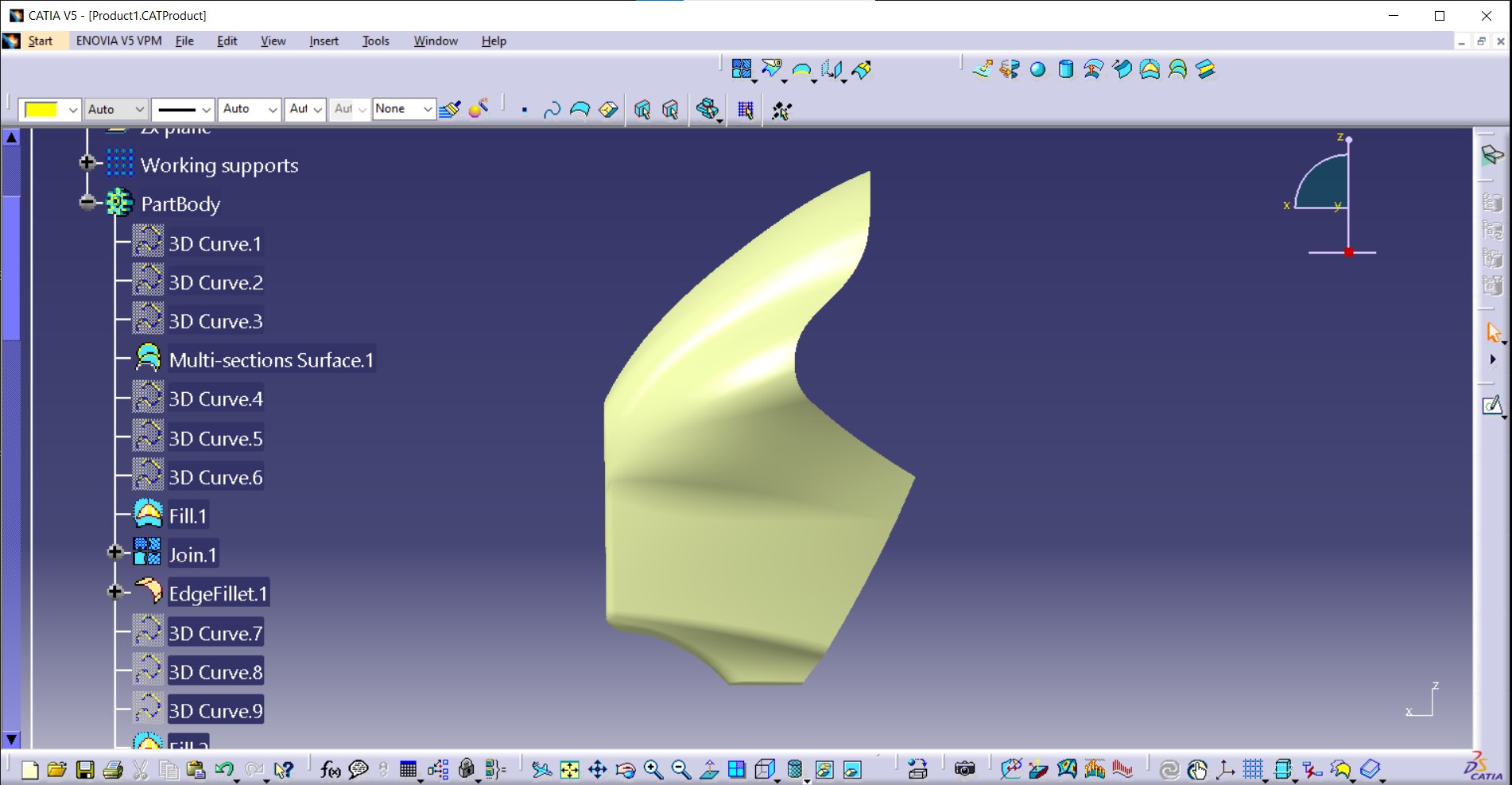Open the Insert menu
Screen dimensions: 1512x785
pyautogui.click(x=324, y=41)
